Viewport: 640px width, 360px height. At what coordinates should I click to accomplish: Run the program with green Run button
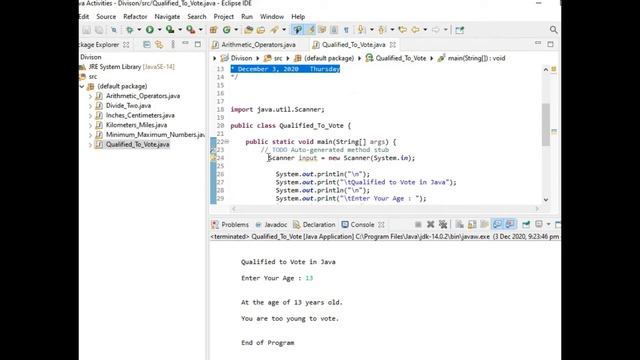(150, 30)
